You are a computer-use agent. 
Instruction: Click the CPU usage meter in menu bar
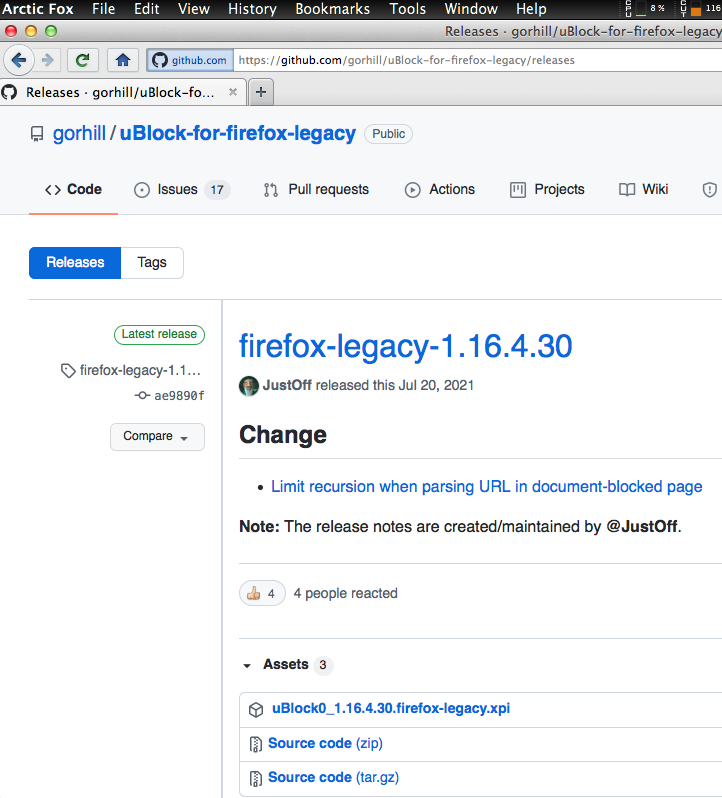[x=645, y=9]
